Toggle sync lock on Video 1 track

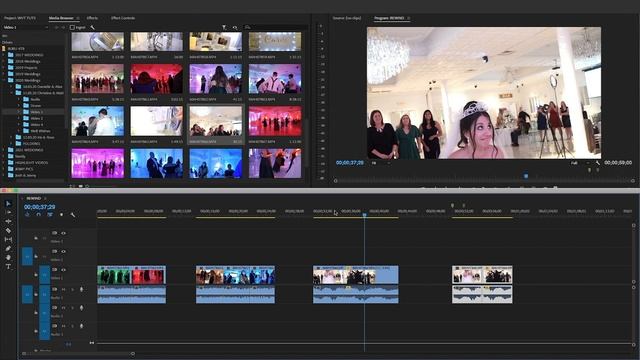(54, 270)
